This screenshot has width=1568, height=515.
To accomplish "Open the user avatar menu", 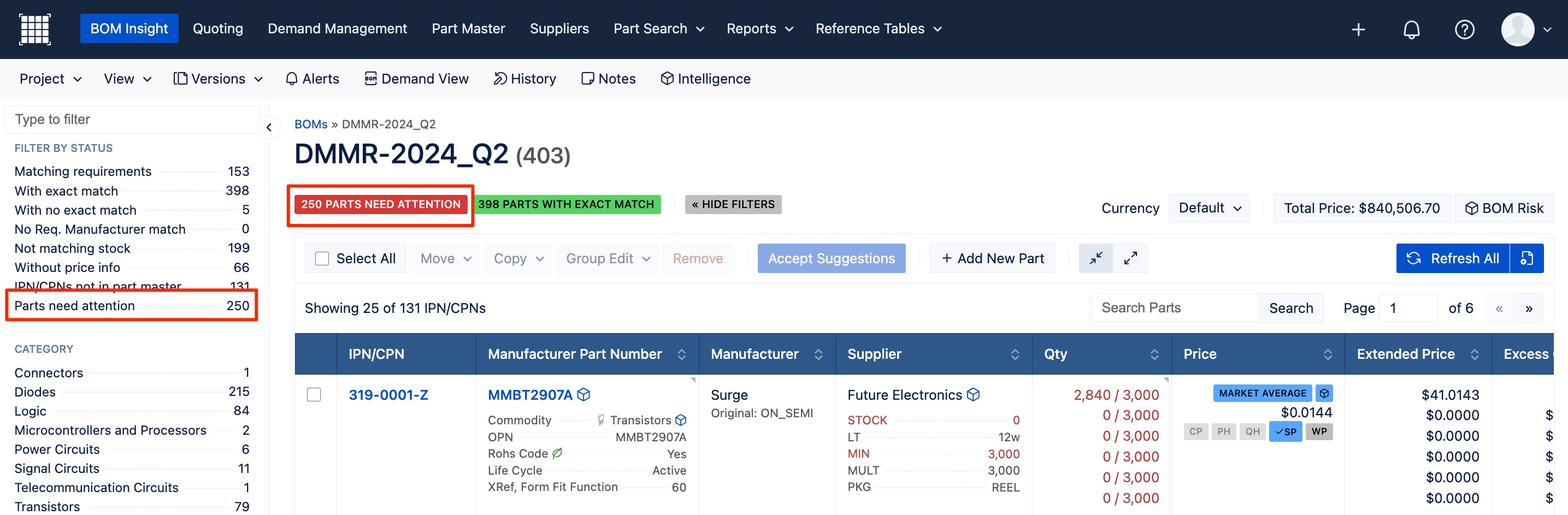I will (x=1525, y=29).
